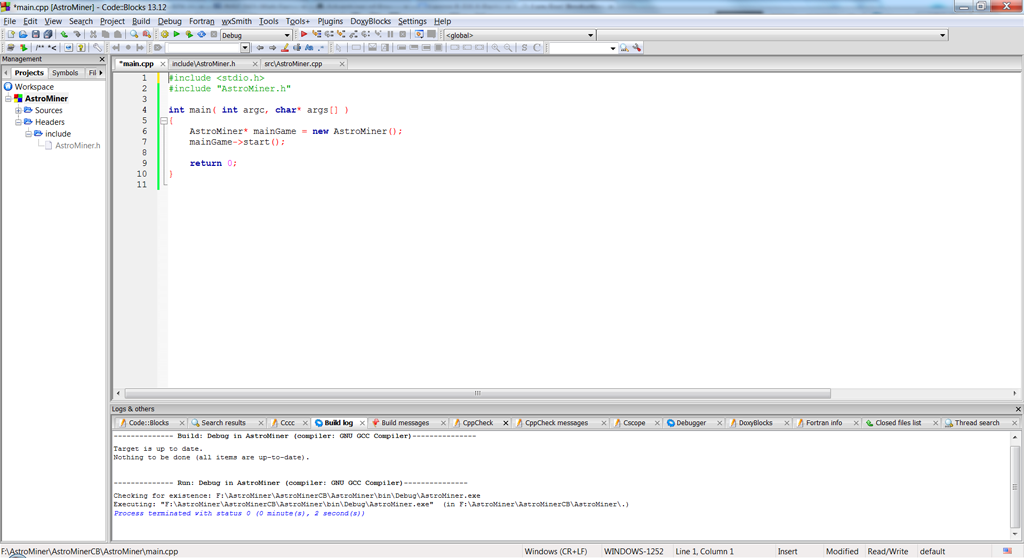Image resolution: width=1024 pixels, height=558 pixels.
Task: Jump forward in navigation history
Action: (140, 48)
